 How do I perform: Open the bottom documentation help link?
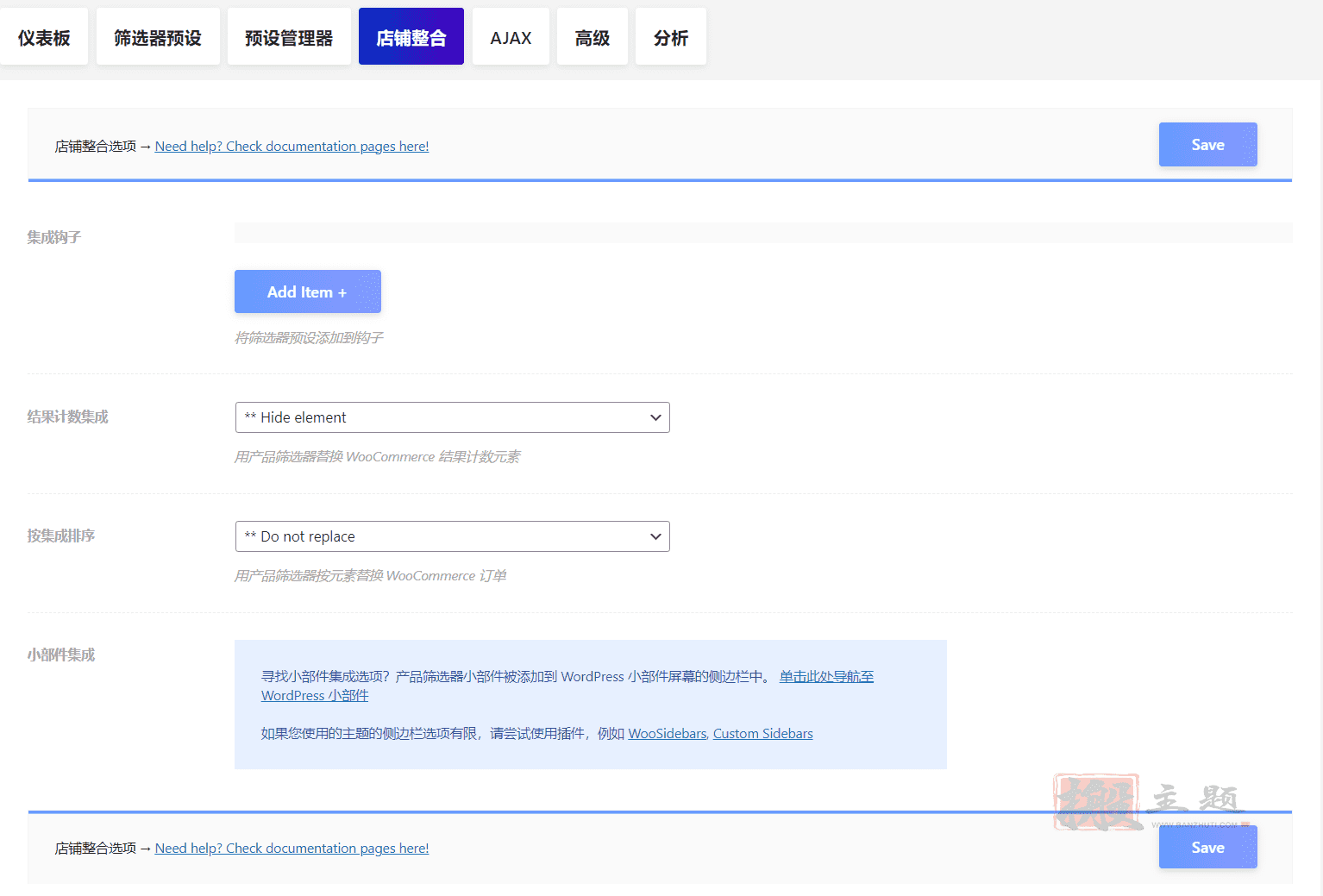point(292,849)
